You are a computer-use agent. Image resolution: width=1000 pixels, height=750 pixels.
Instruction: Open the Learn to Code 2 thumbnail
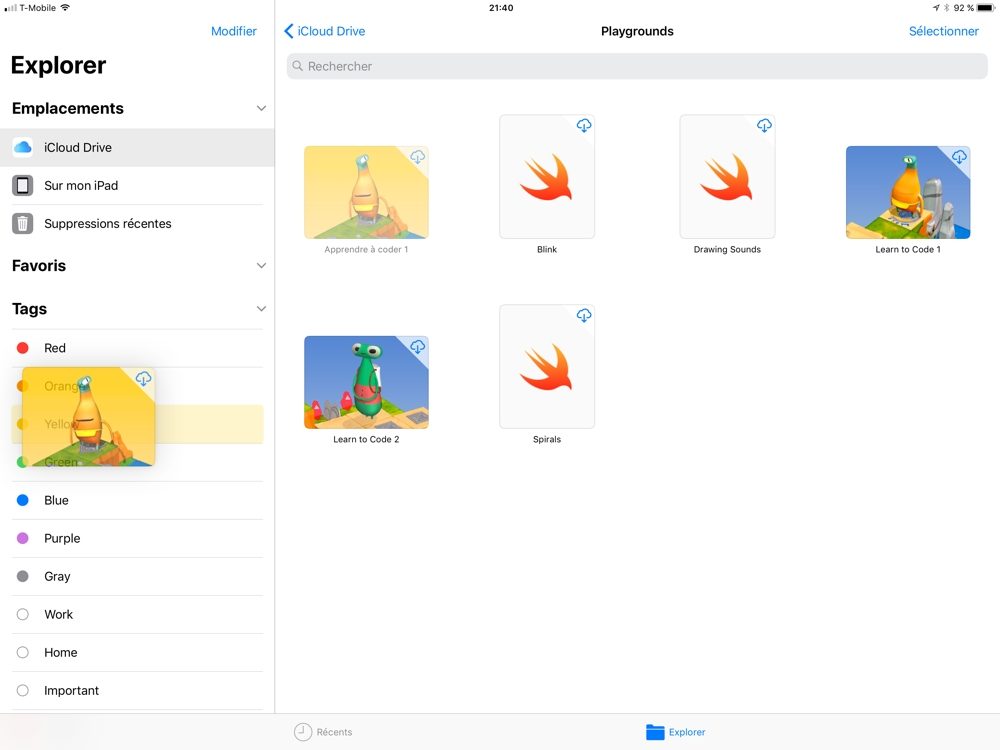366,382
